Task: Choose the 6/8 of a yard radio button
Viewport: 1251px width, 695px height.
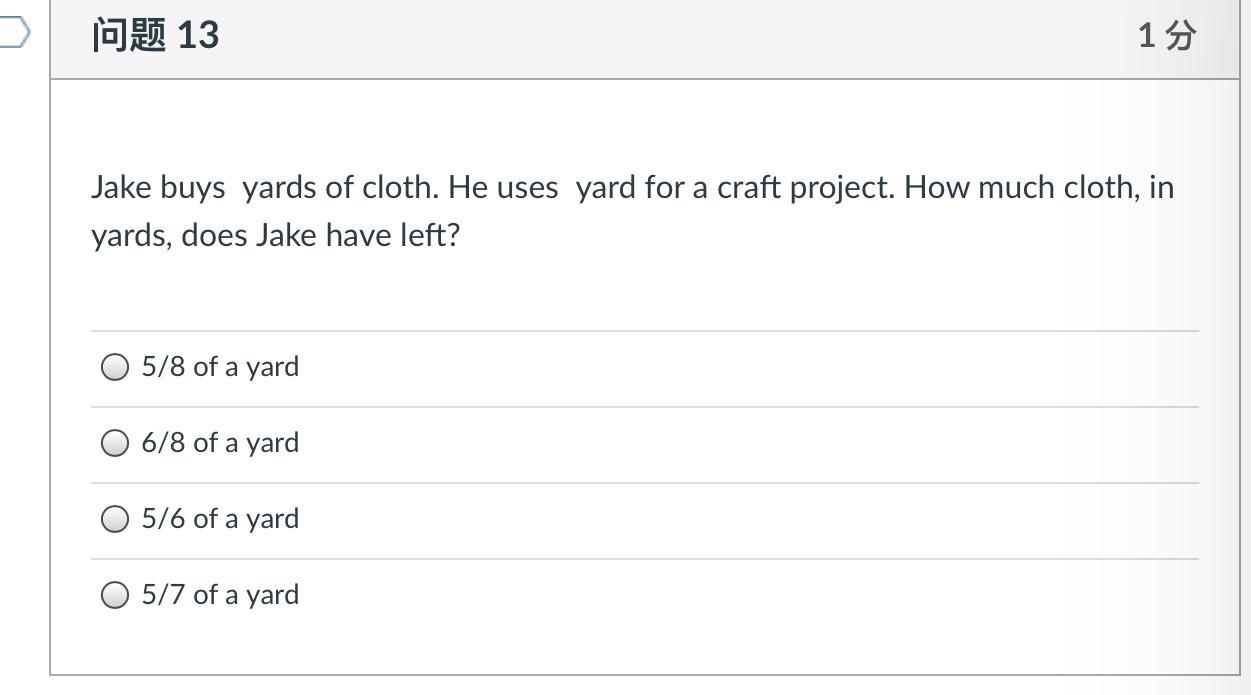Action: pyautogui.click(x=115, y=443)
